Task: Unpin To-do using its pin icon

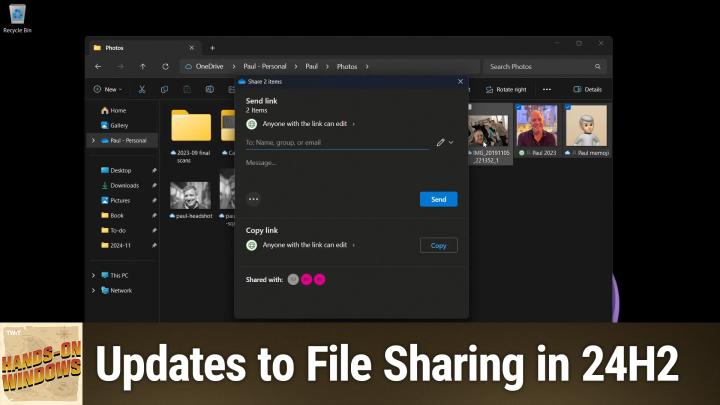Action: pyautogui.click(x=154, y=231)
